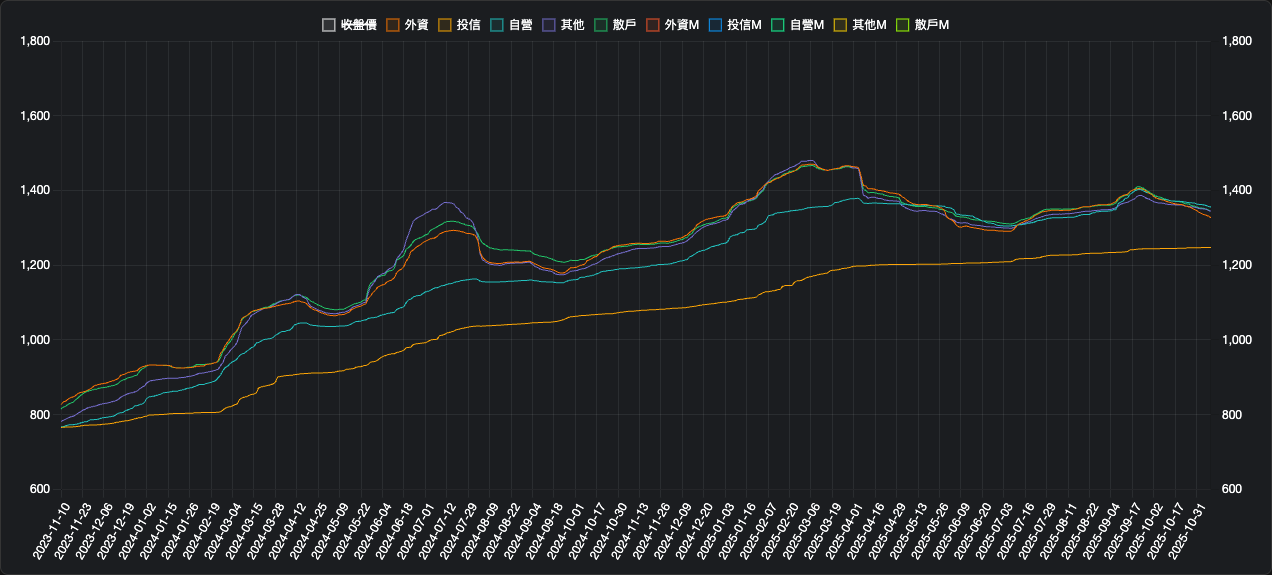
Task: Toggle the 散戶 legend entry
Action: coord(600,24)
